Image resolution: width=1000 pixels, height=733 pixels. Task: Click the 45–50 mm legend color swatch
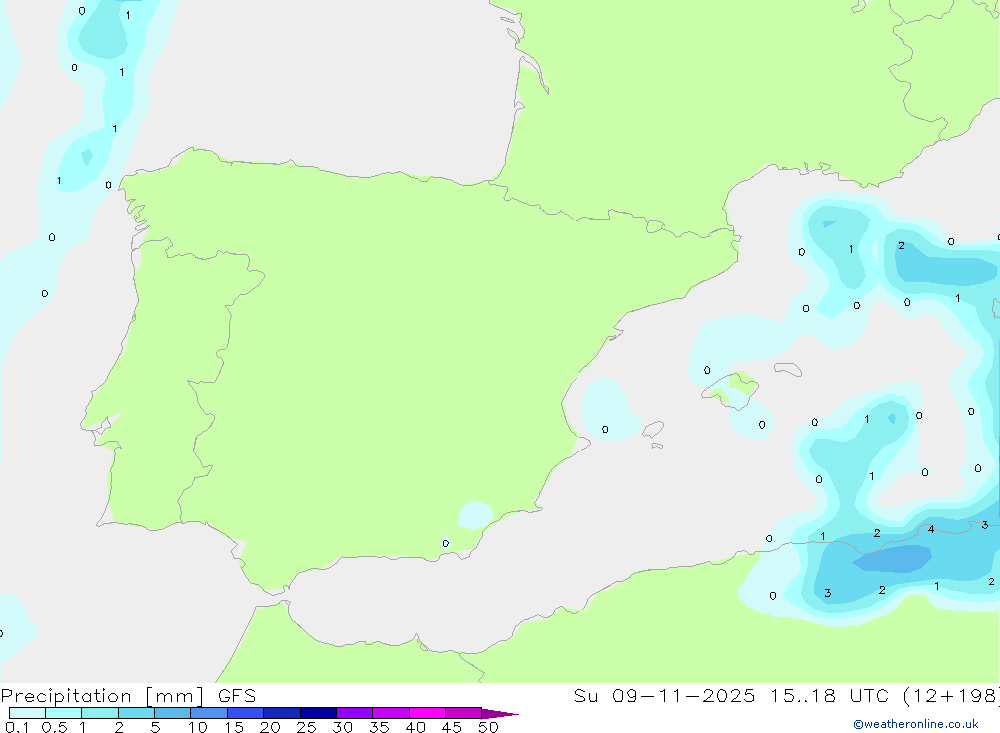pyautogui.click(x=463, y=713)
